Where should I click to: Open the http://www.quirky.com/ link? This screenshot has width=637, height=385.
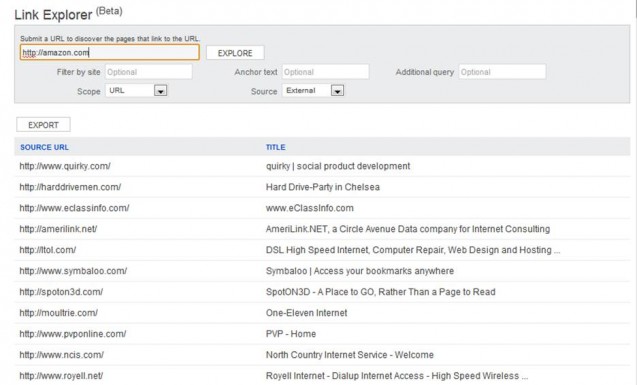click(65, 166)
